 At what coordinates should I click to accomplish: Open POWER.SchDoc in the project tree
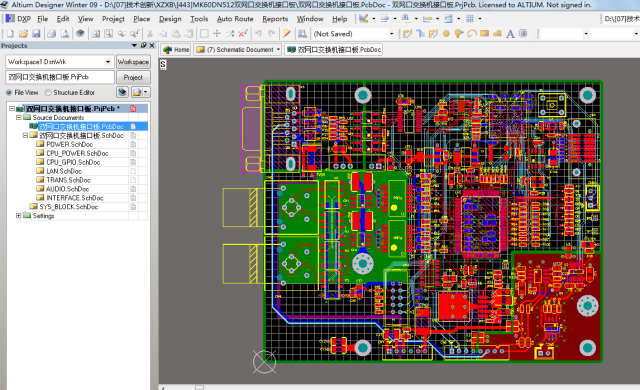coord(69,144)
